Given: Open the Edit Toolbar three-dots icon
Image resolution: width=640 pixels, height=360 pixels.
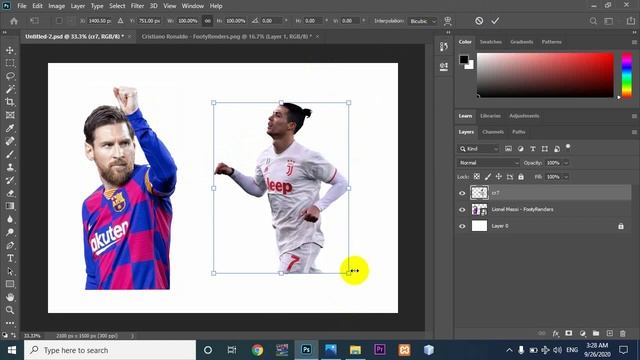Looking at the screenshot, I should pyautogui.click(x=10, y=323).
